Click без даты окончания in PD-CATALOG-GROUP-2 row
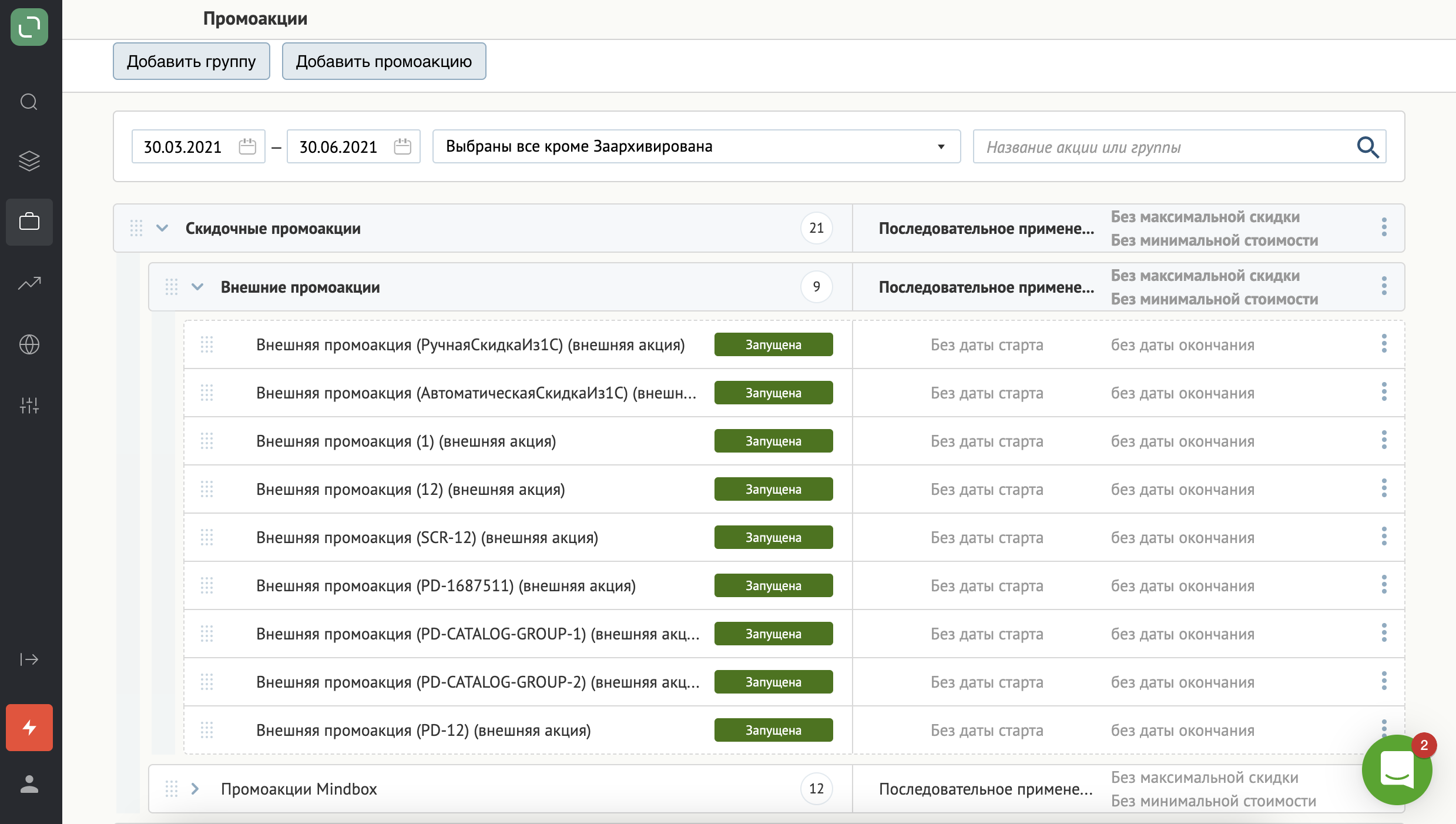 click(1183, 682)
